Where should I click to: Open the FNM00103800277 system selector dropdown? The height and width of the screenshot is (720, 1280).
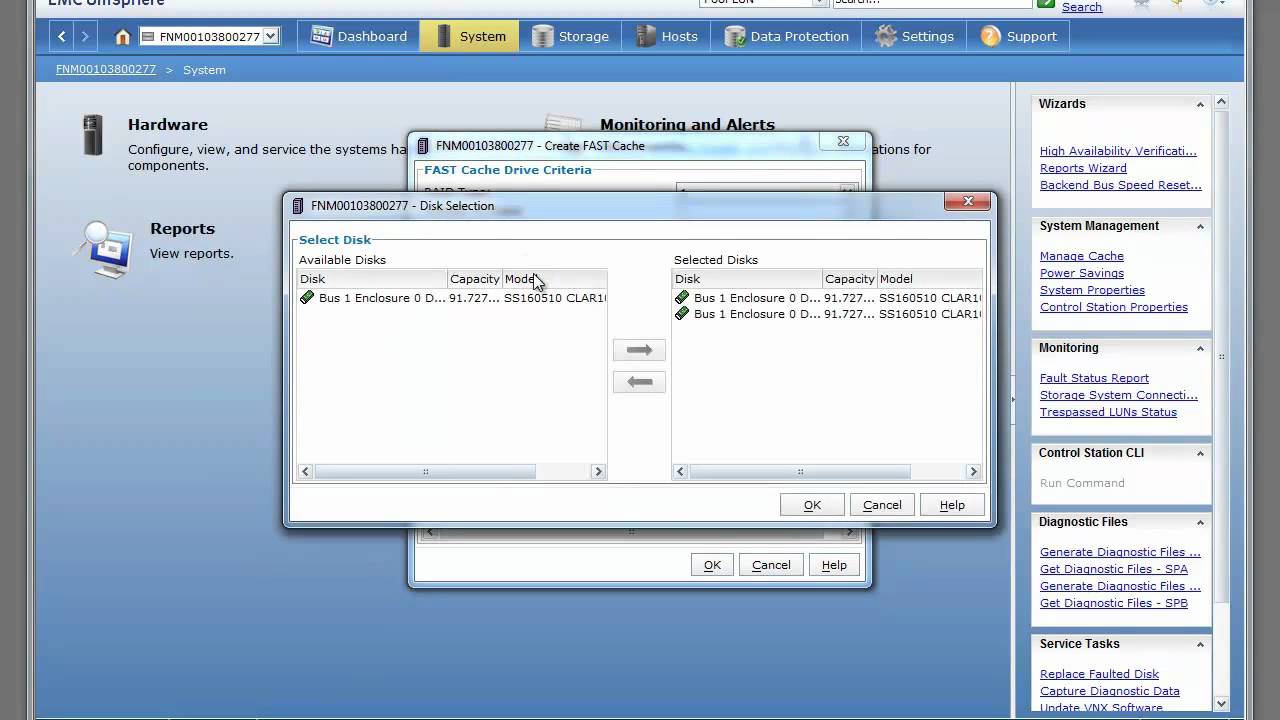pyautogui.click(x=209, y=37)
